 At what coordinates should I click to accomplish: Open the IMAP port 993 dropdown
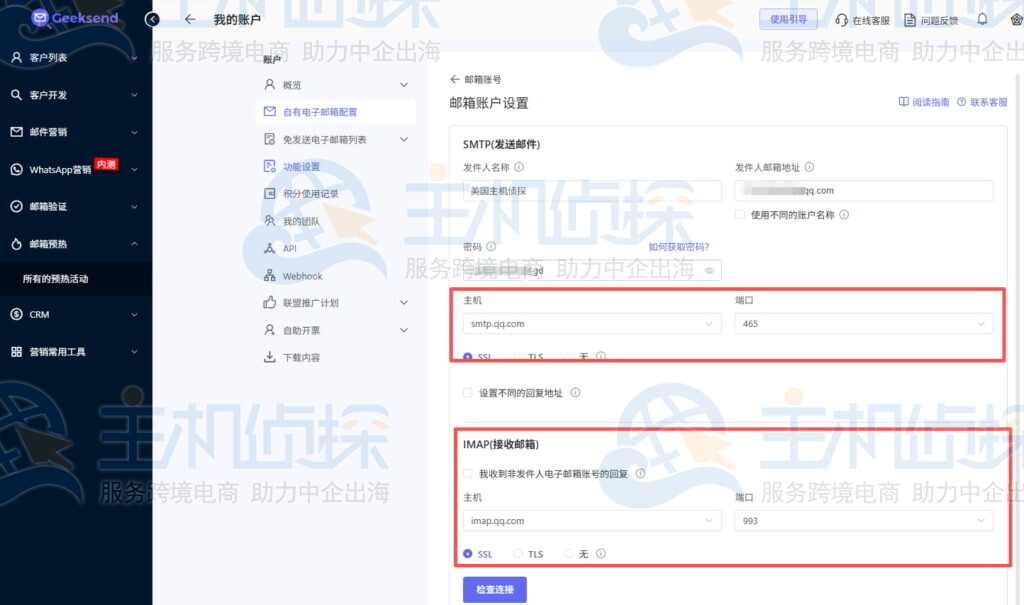click(x=864, y=520)
